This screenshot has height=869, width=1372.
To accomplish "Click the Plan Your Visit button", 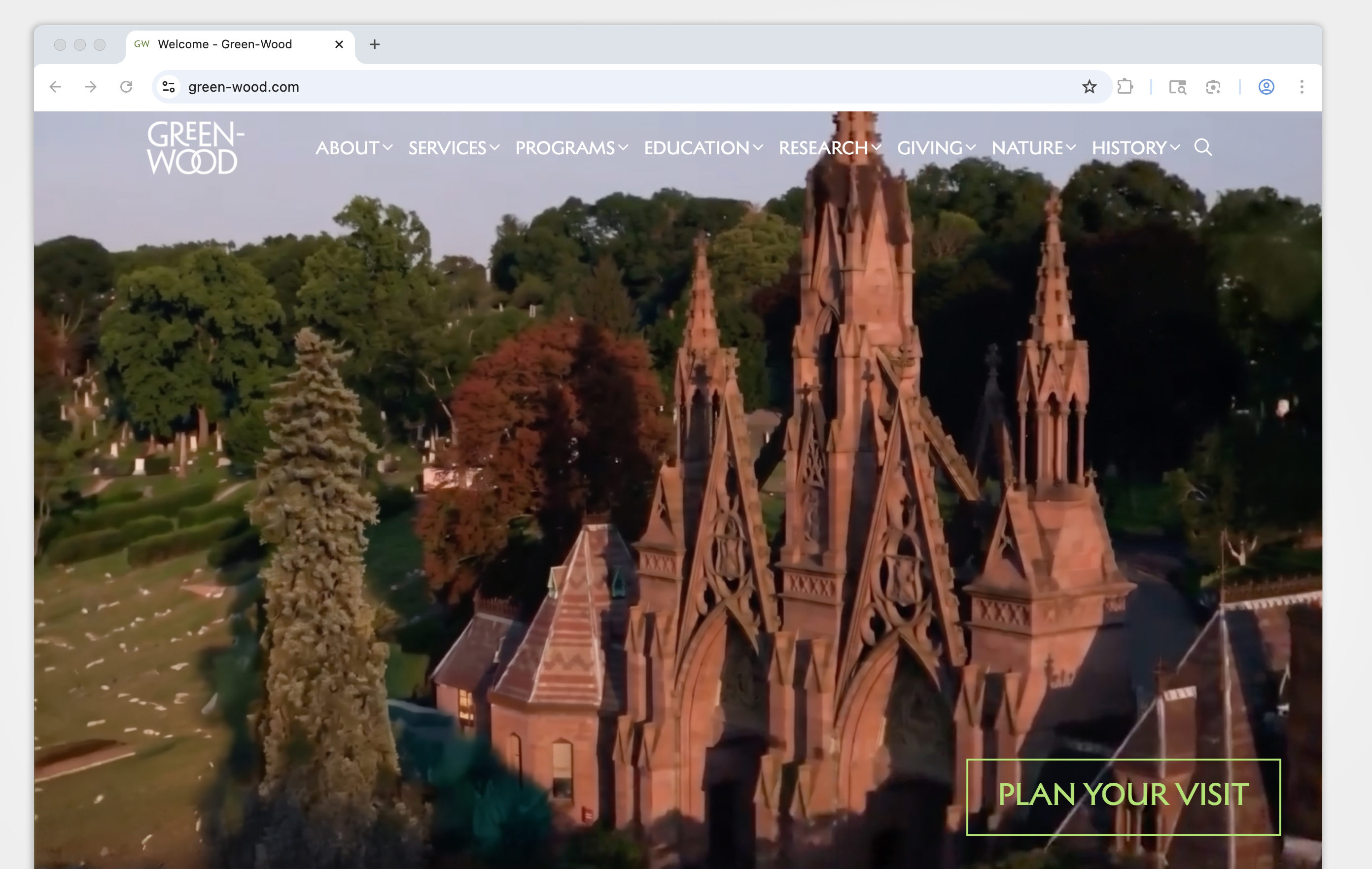I will pyautogui.click(x=1123, y=797).
